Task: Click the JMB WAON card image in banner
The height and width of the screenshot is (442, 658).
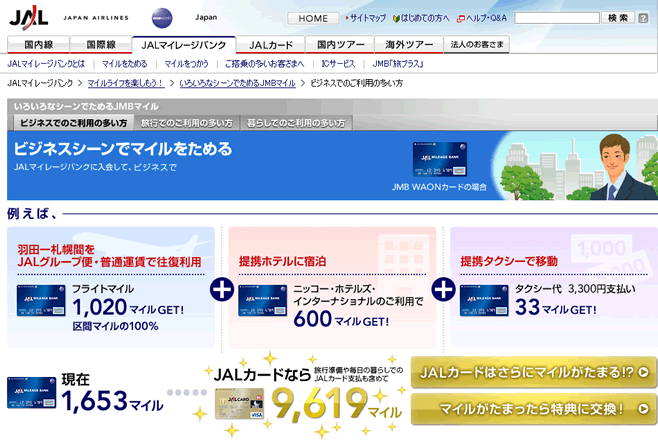Action: pos(440,159)
